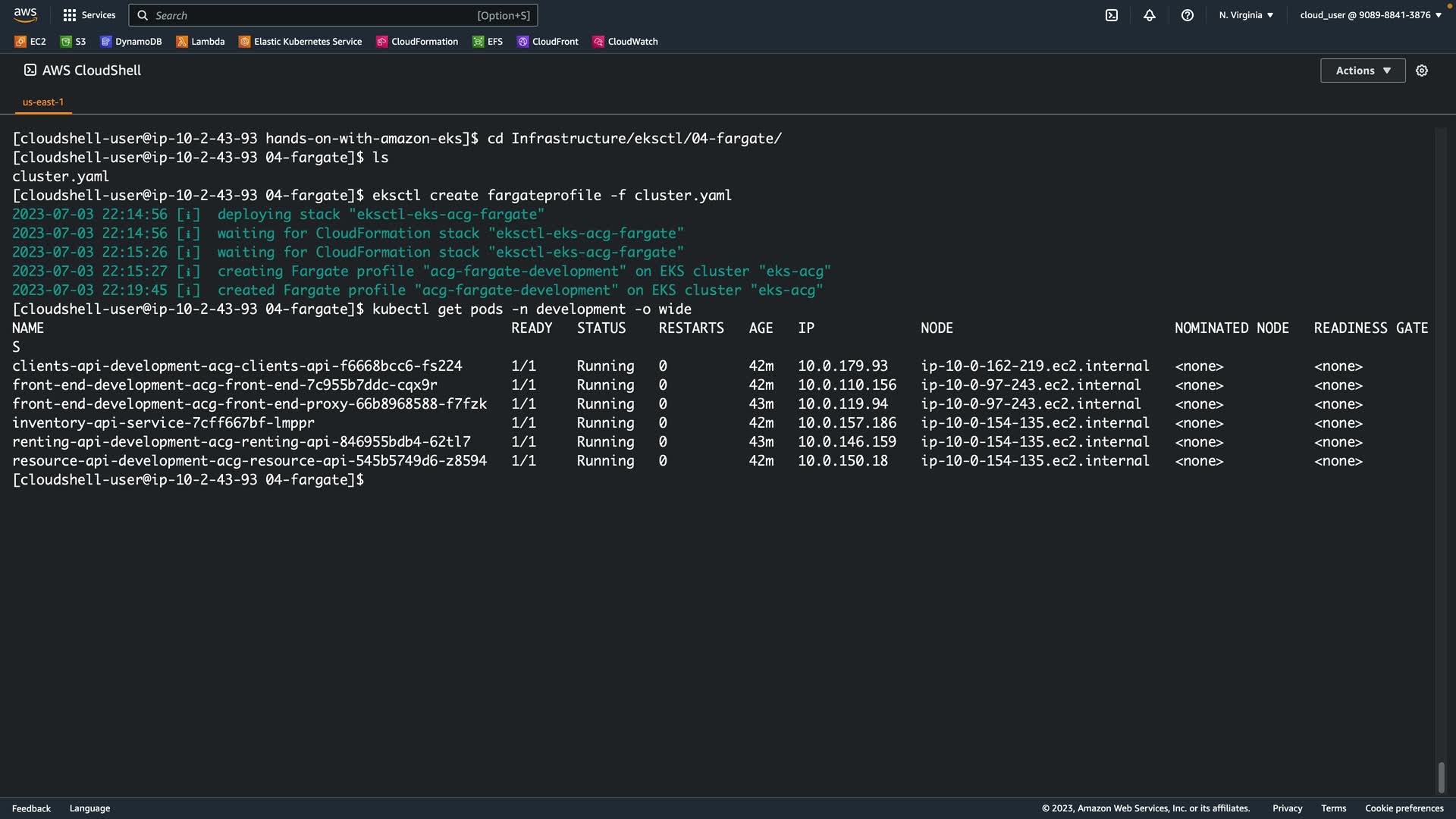Focus the AWS search field
This screenshot has height=819, width=1456.
(334, 15)
